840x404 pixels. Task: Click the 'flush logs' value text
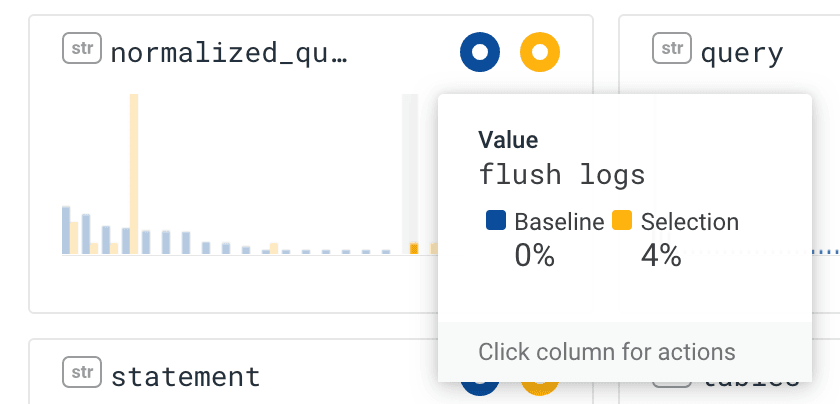point(562,175)
